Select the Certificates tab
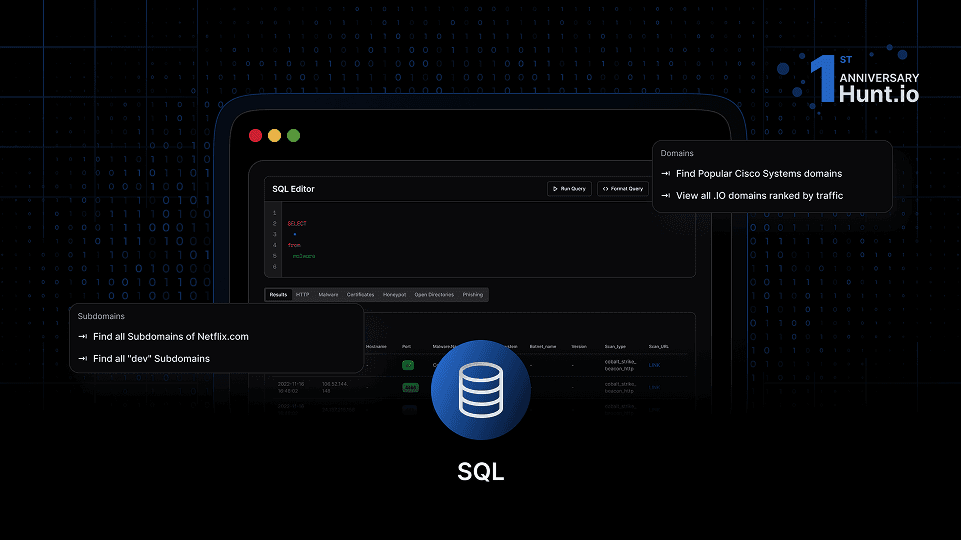This screenshot has height=540, width=961. [x=360, y=295]
